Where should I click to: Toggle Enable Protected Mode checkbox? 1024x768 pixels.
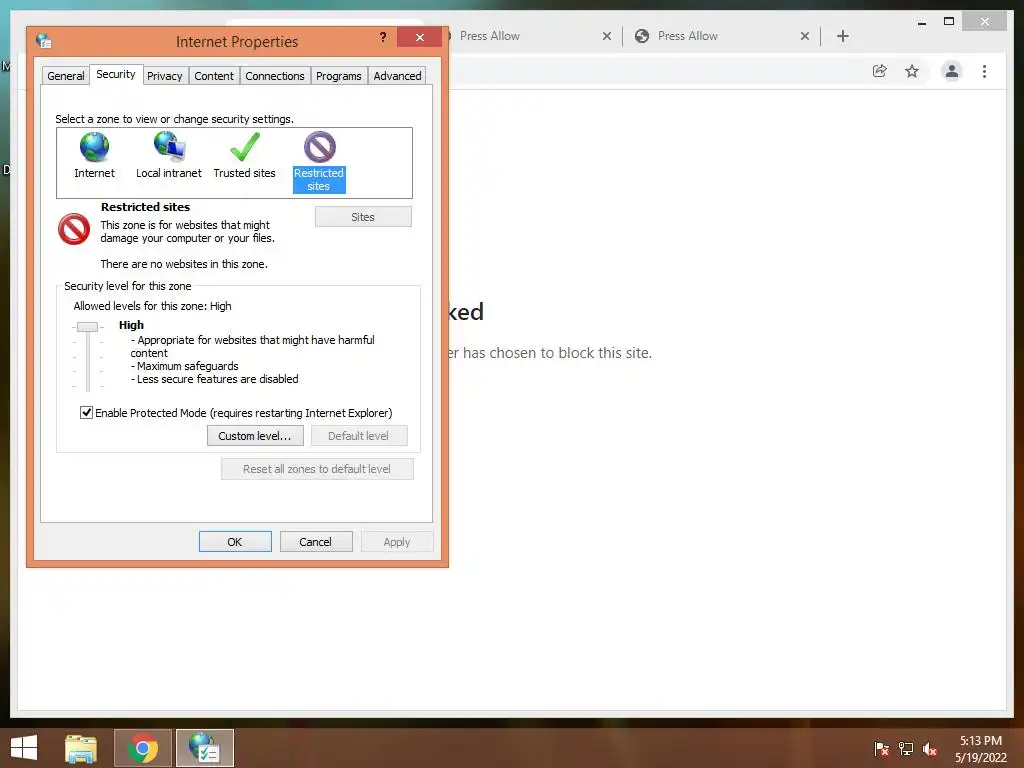pos(86,412)
